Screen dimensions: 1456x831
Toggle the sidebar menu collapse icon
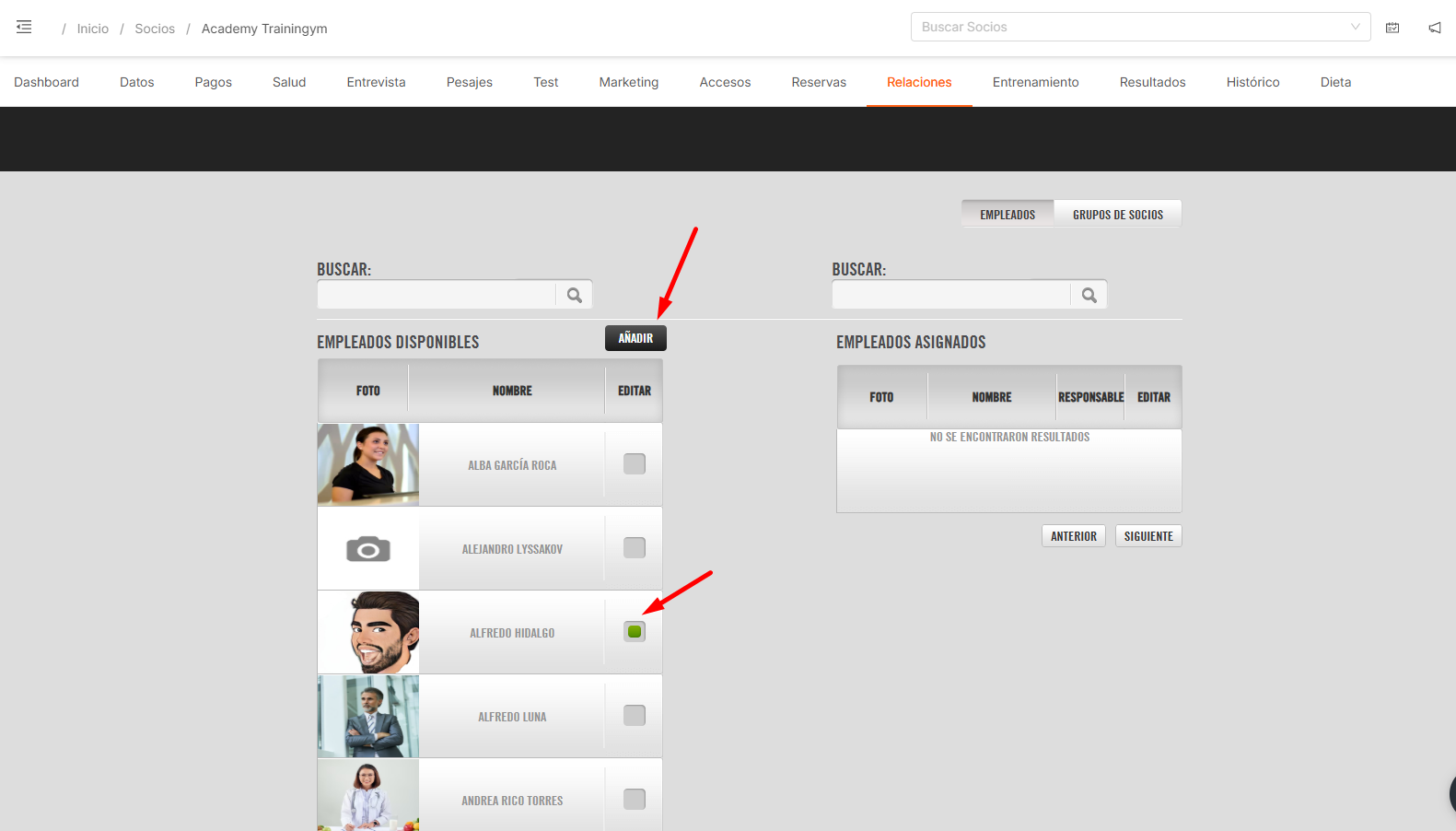24,28
